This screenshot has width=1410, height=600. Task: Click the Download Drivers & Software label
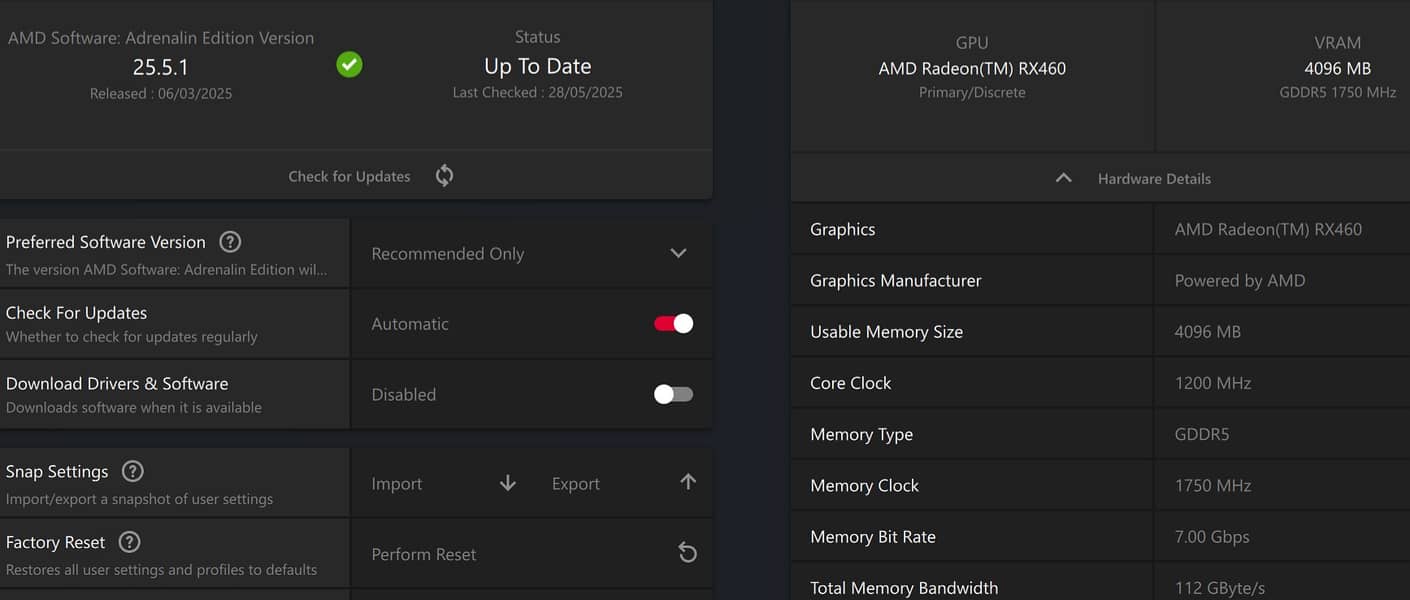click(x=117, y=384)
